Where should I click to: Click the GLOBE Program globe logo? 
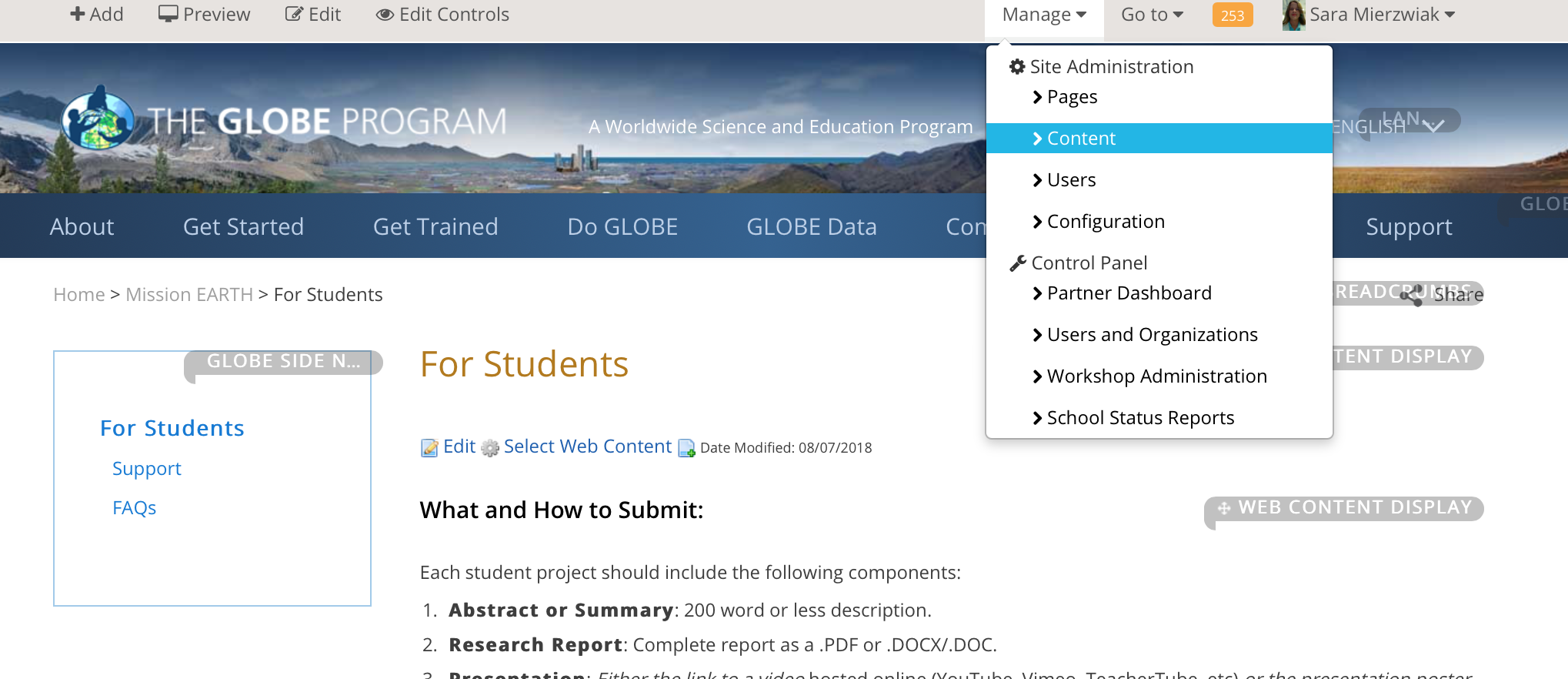tap(97, 119)
